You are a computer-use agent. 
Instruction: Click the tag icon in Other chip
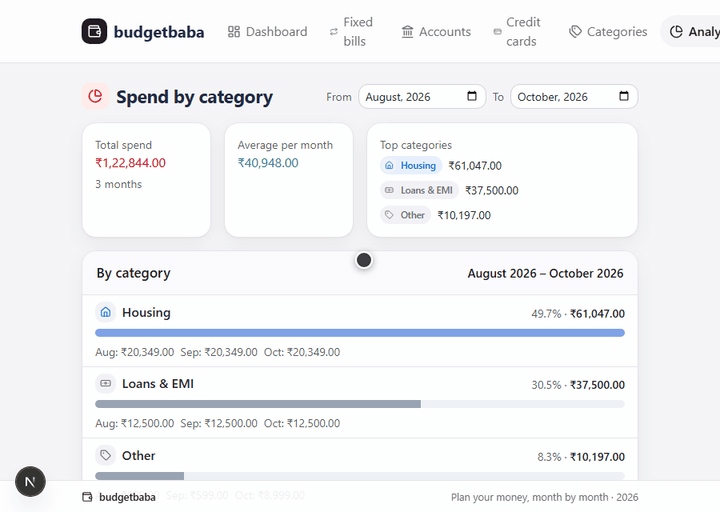389,215
